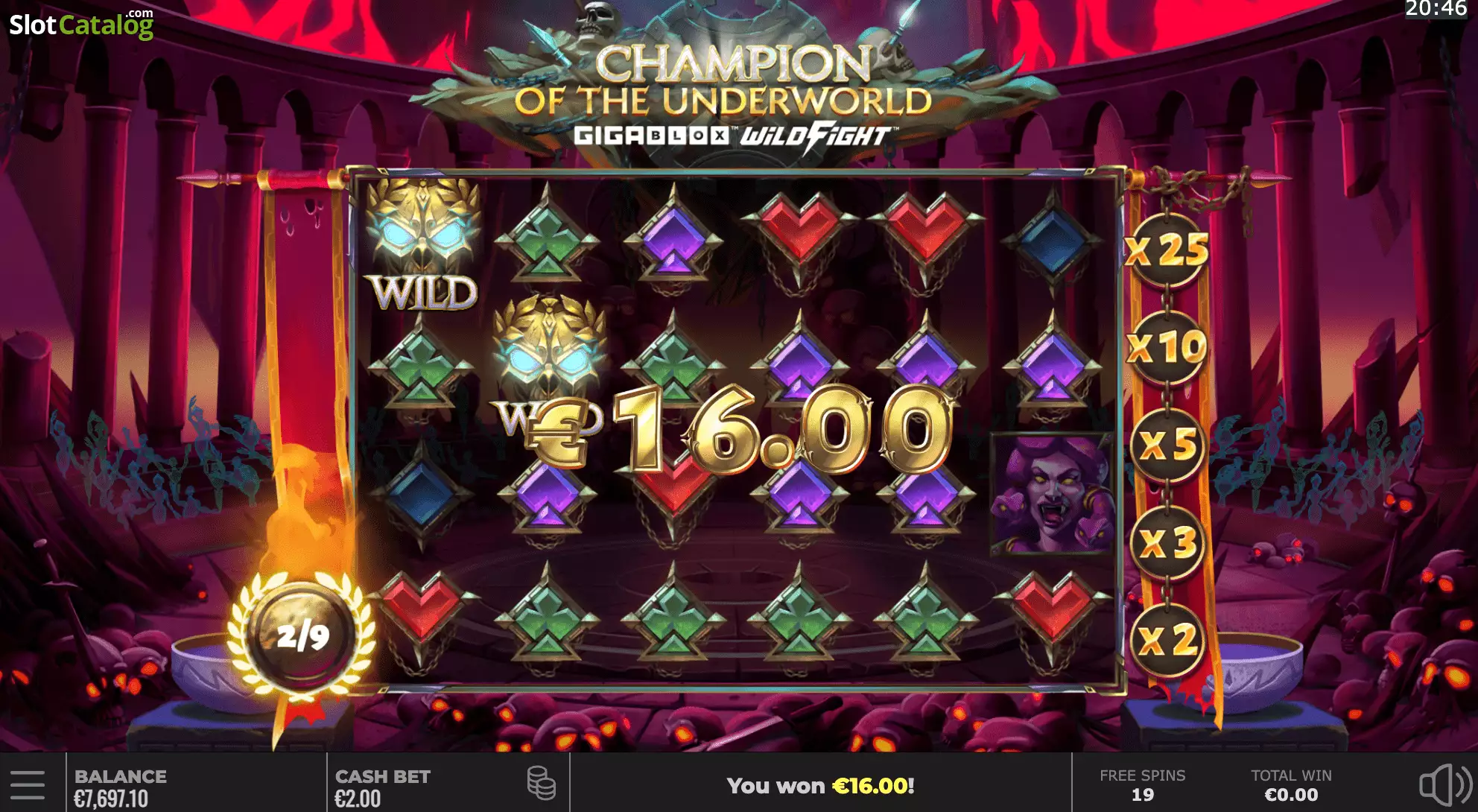Mute sound with the speaker icon
1478x812 pixels.
(x=1444, y=784)
